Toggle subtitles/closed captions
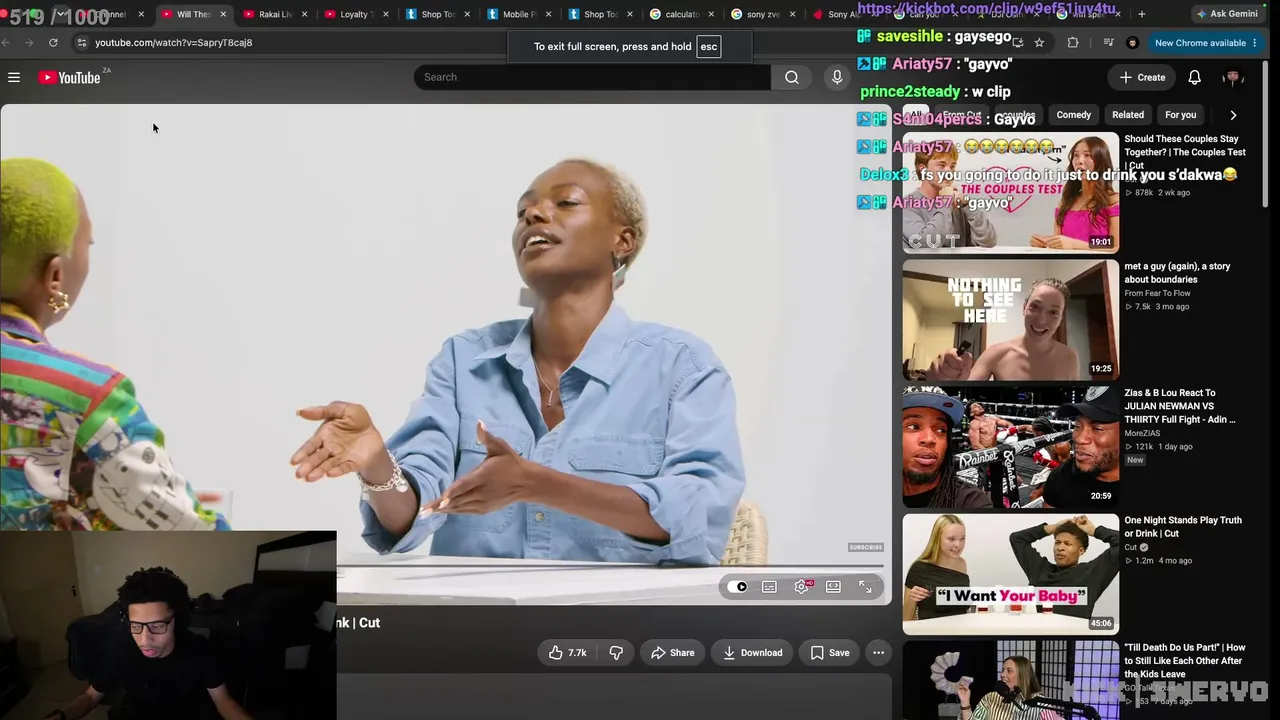This screenshot has width=1280, height=720. 769,587
